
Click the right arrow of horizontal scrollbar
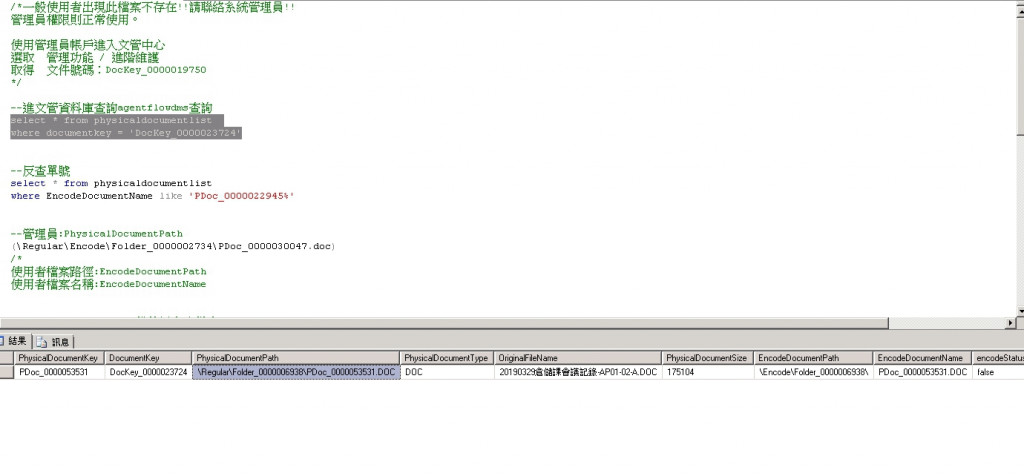point(1012,323)
